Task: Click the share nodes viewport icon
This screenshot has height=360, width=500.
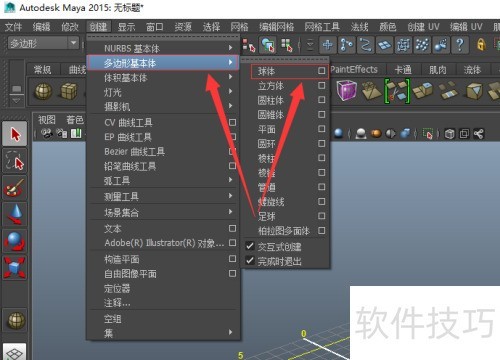Action: click(x=479, y=134)
